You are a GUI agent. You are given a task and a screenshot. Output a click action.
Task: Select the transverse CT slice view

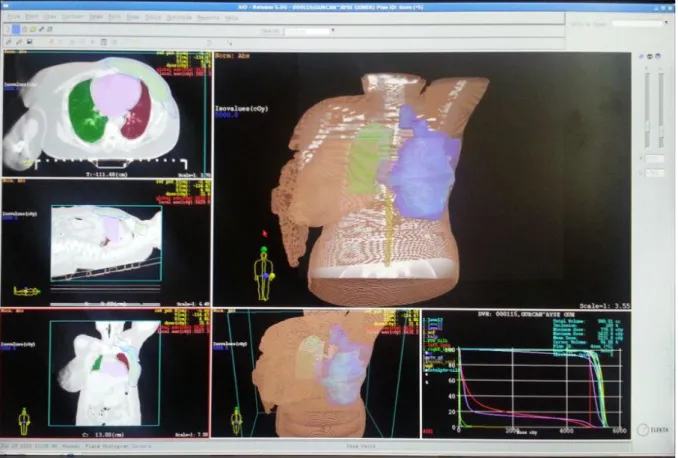[107, 114]
